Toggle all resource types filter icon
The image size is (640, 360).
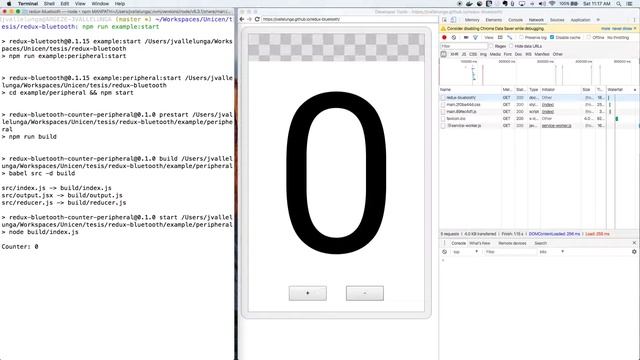444,54
